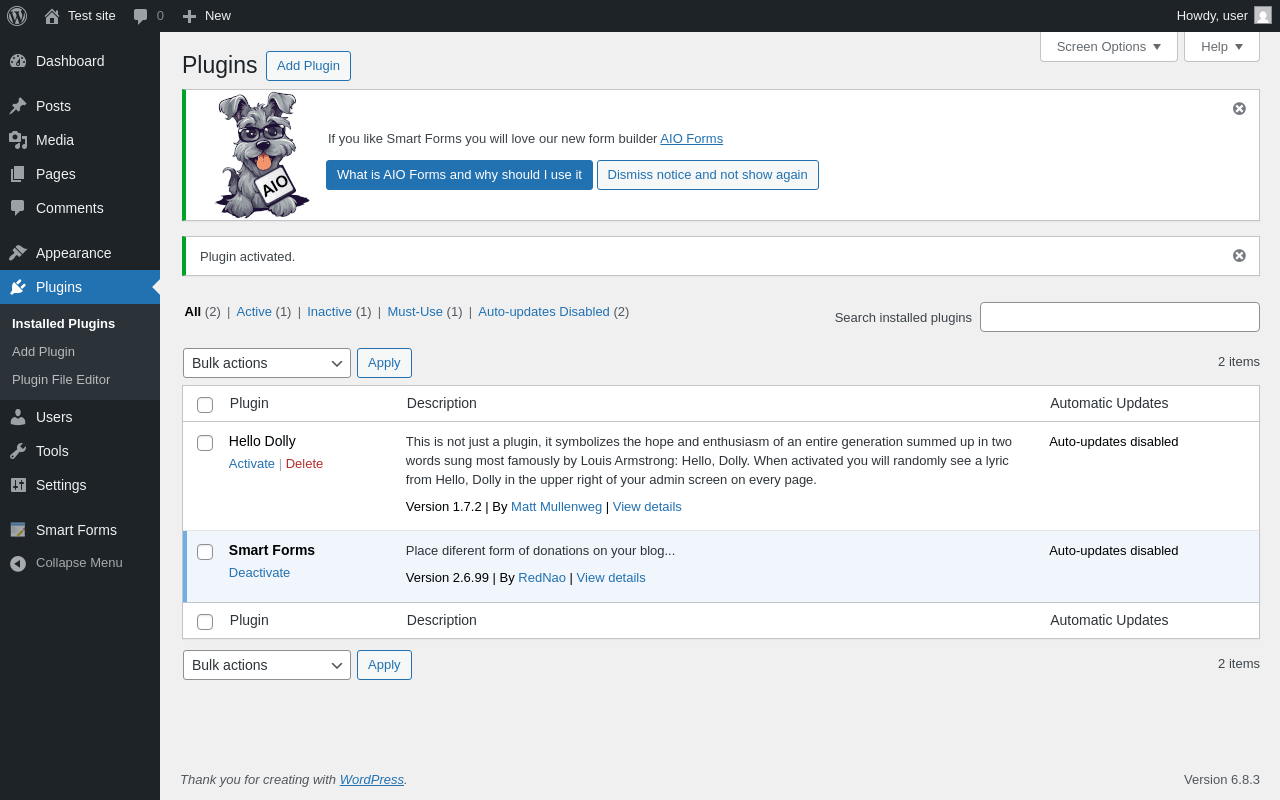
Task: Expand the Help panel
Action: click(x=1222, y=46)
